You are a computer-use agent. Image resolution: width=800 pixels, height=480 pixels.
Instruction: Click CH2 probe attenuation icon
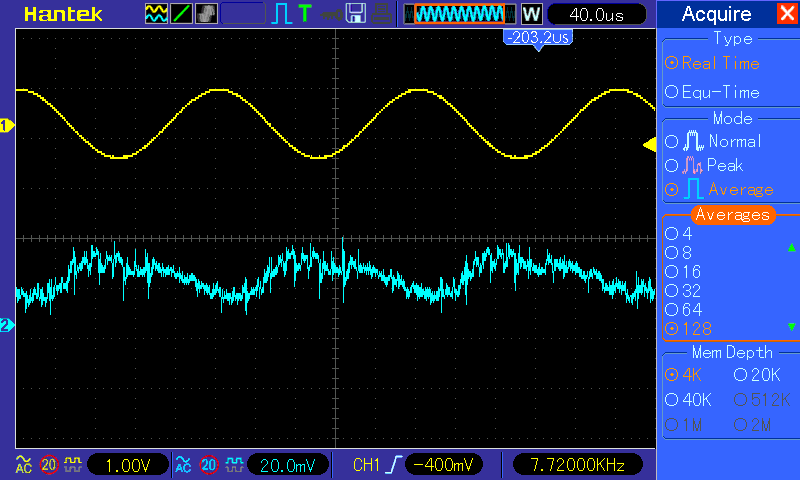tap(234, 465)
